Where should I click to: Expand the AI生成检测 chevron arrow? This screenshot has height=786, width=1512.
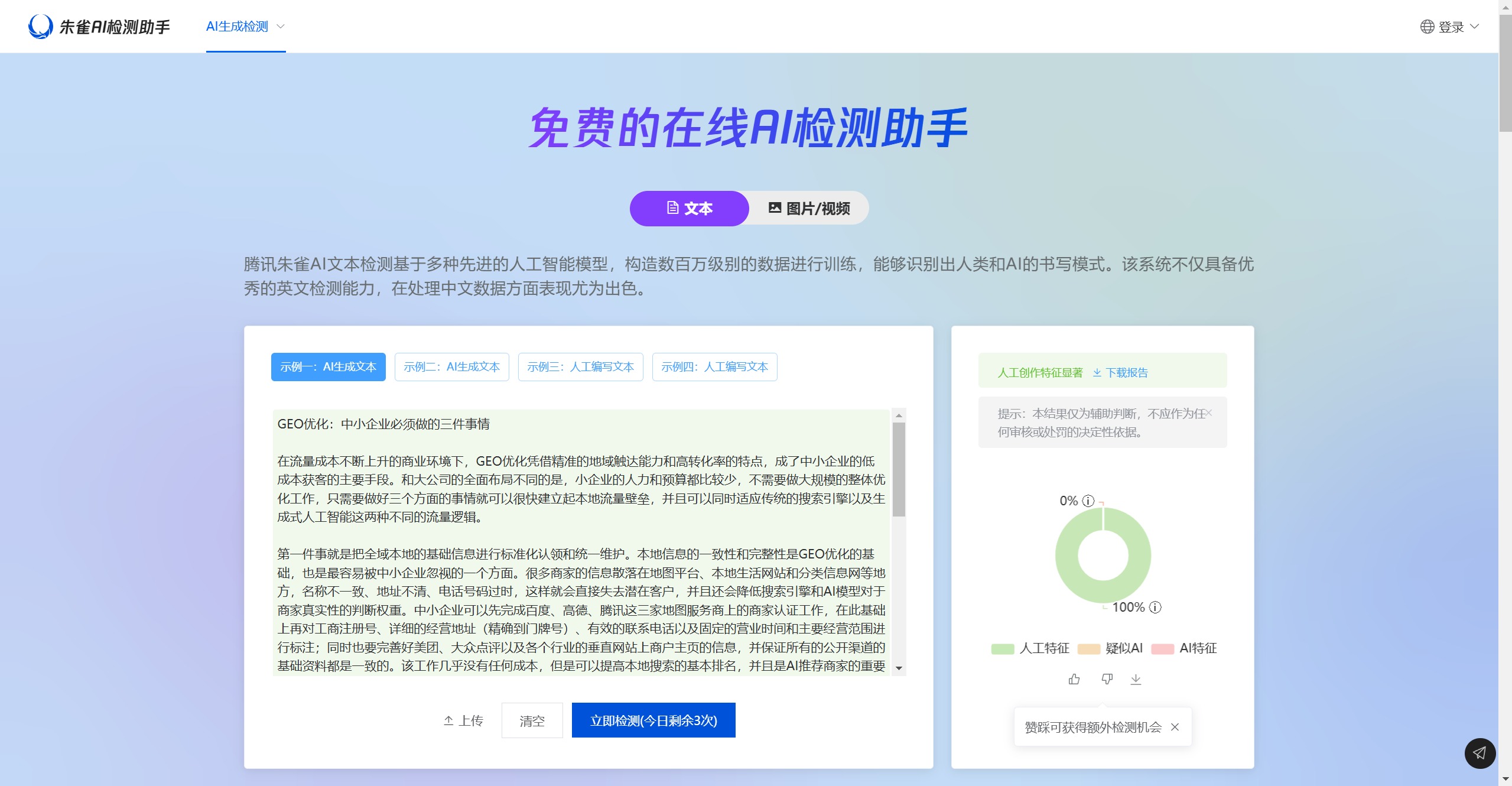point(281,27)
